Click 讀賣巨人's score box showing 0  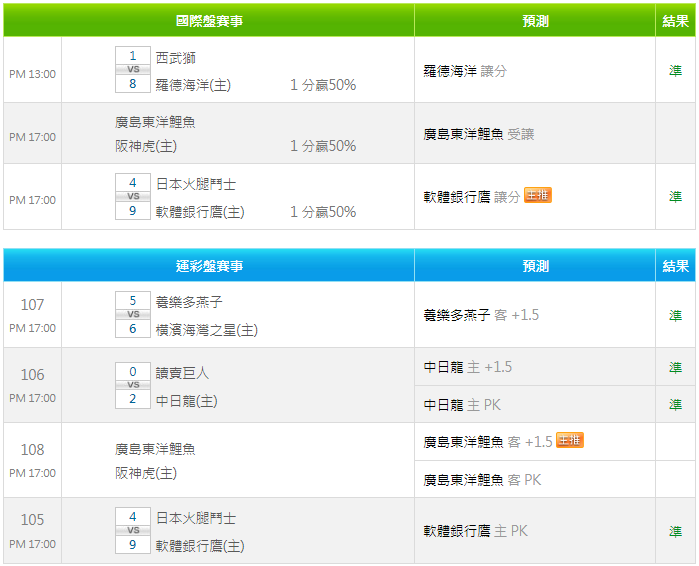[x=133, y=371]
